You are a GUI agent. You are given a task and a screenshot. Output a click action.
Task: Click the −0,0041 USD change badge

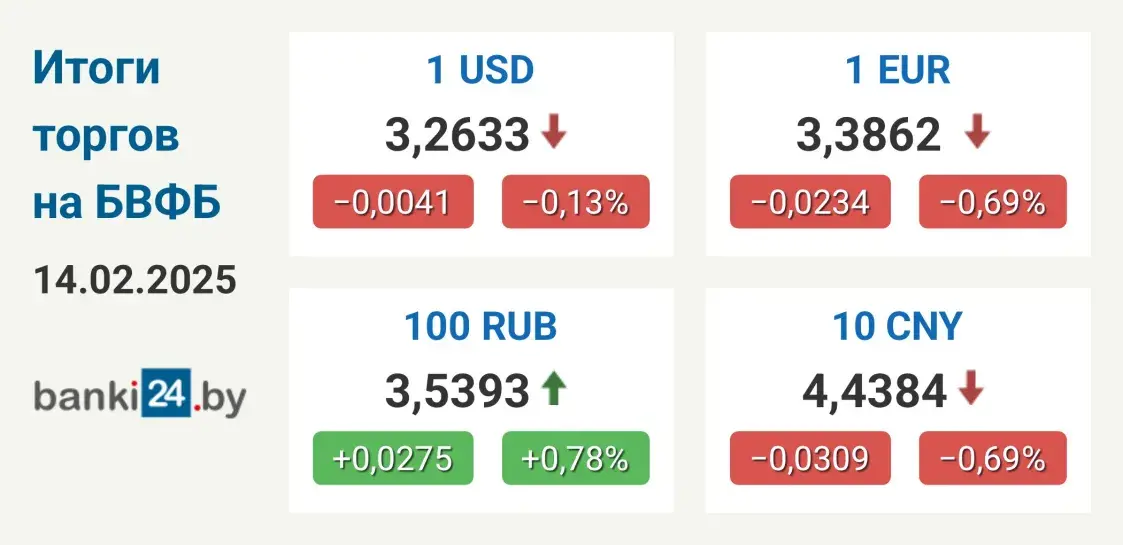click(x=391, y=202)
